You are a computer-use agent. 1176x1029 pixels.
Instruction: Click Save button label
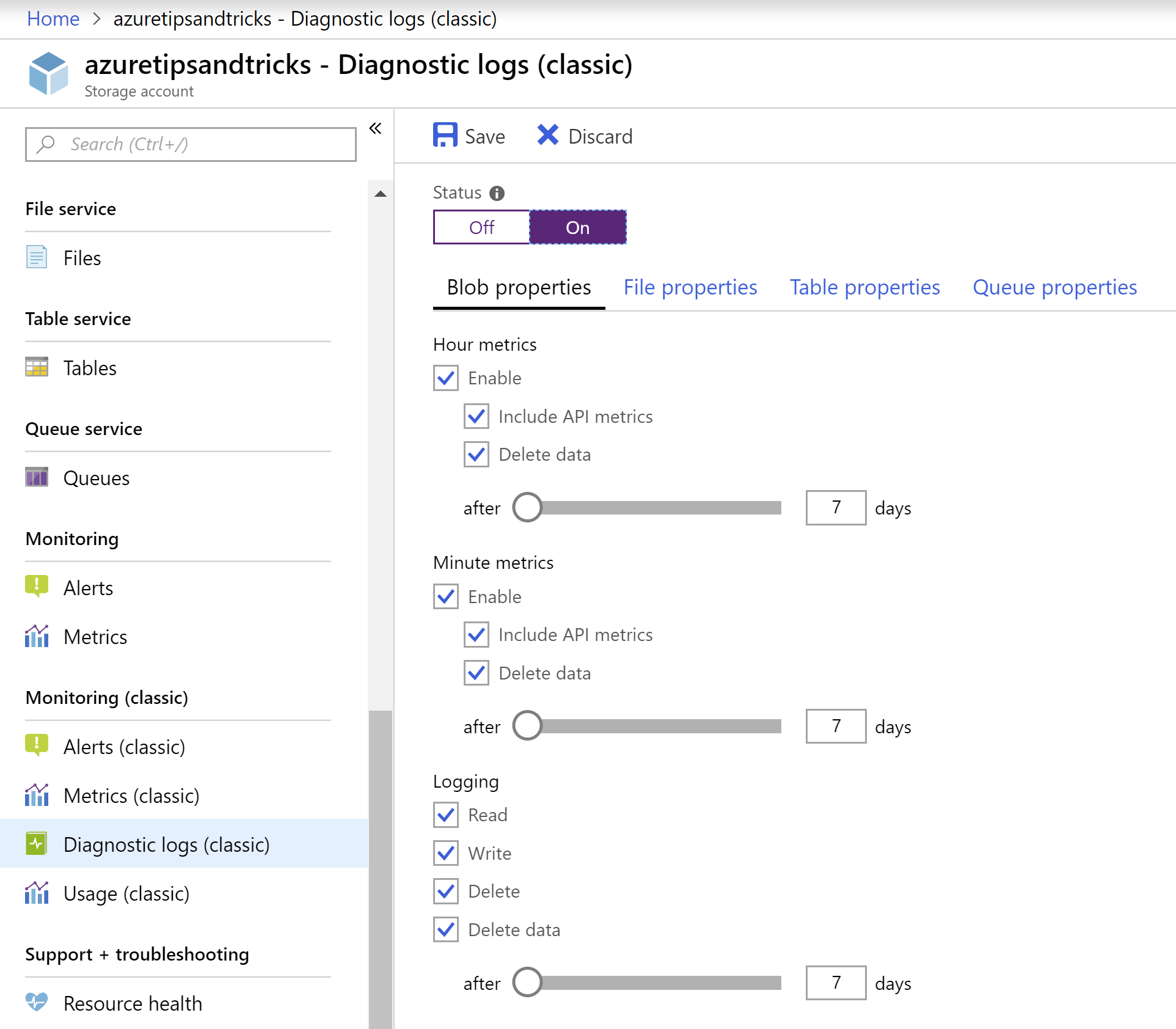tap(485, 136)
